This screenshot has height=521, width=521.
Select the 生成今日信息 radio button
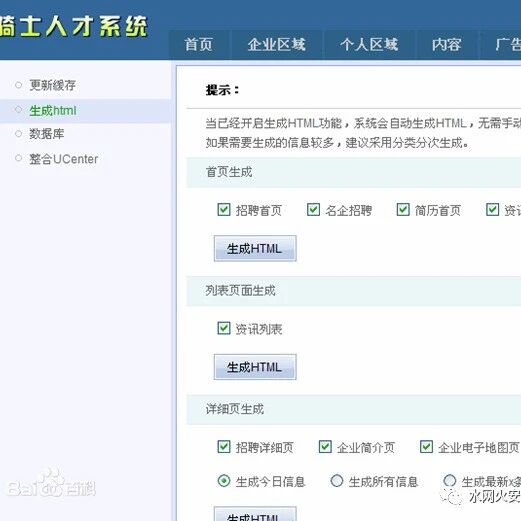tap(224, 481)
